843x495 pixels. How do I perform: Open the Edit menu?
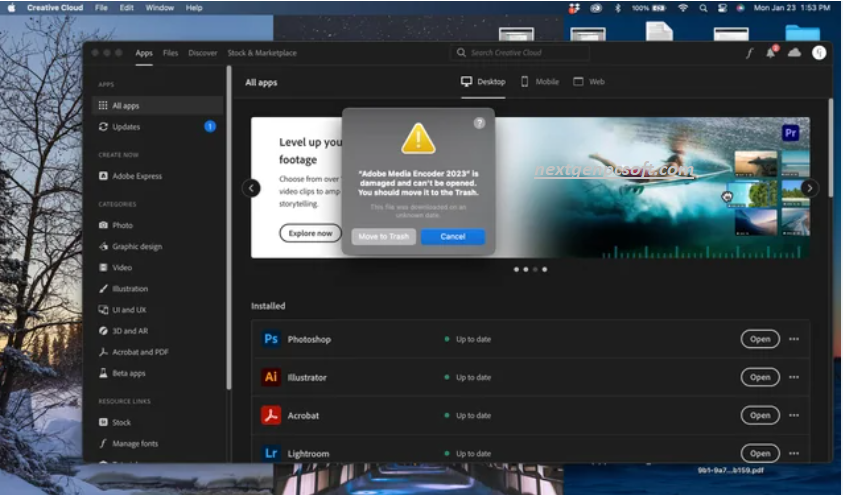tap(127, 8)
